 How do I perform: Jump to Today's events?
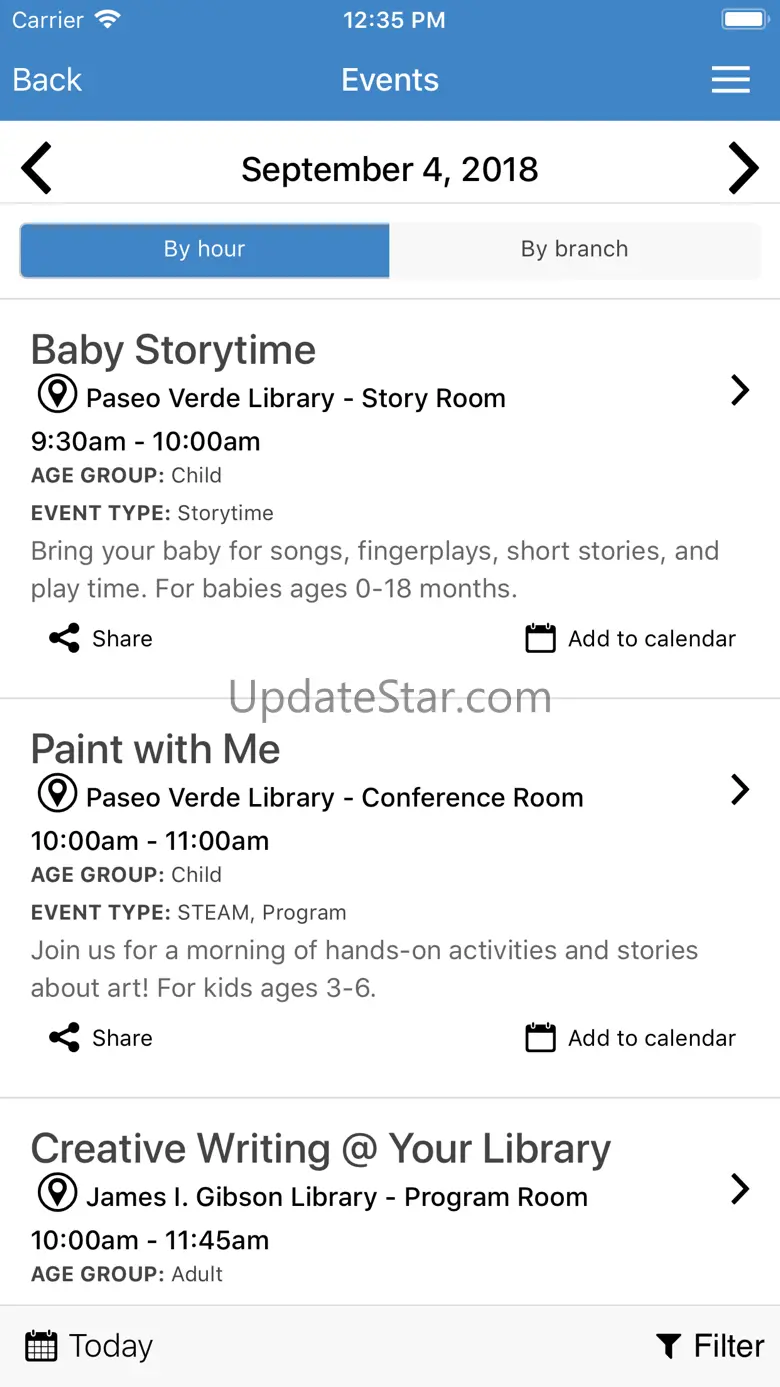click(x=89, y=1346)
